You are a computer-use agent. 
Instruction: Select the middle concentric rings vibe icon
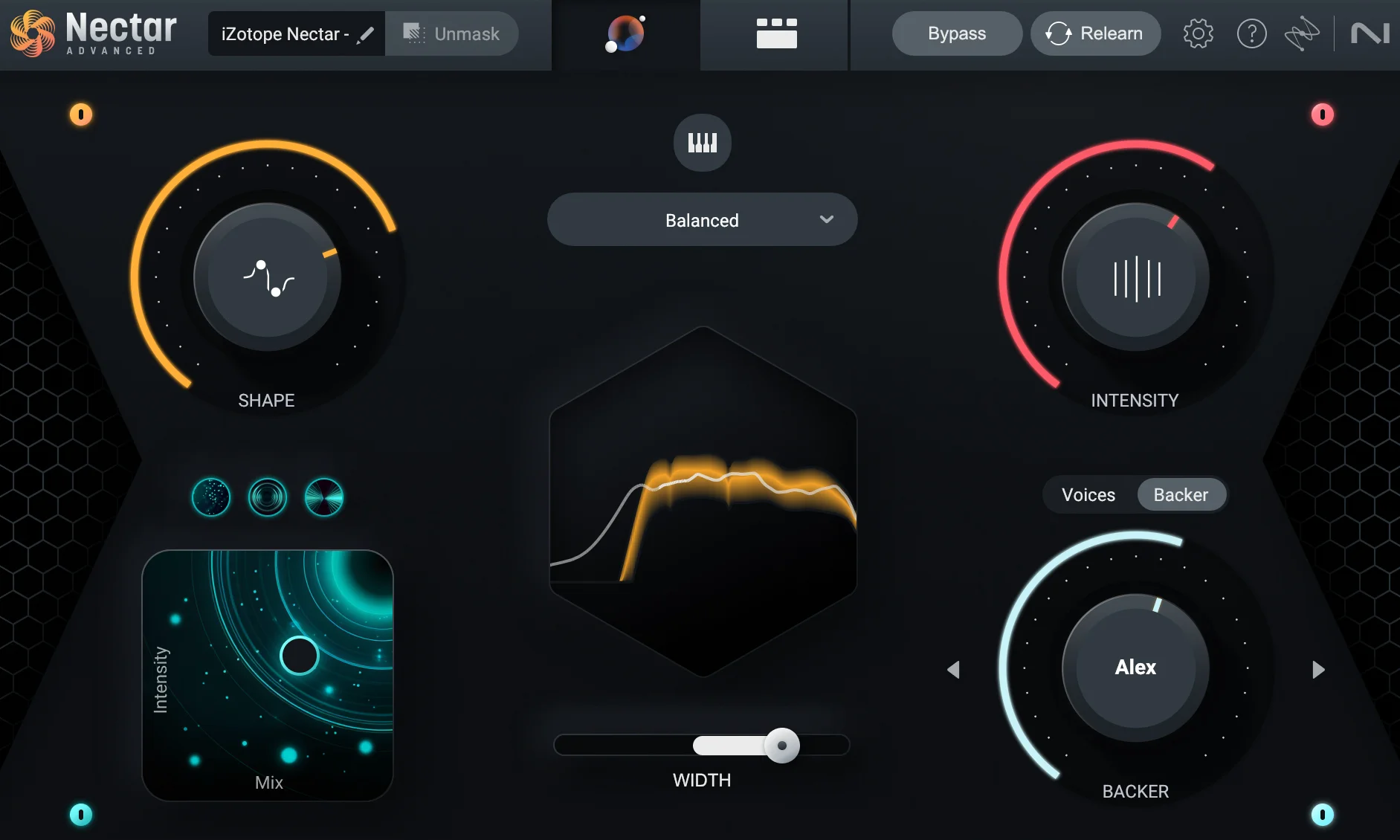(x=267, y=497)
